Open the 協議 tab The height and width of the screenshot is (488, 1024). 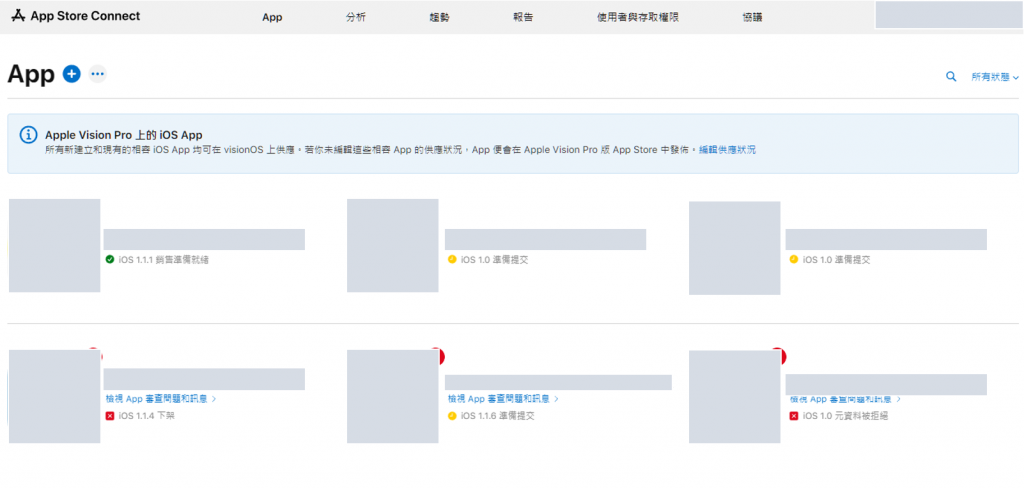tap(752, 18)
